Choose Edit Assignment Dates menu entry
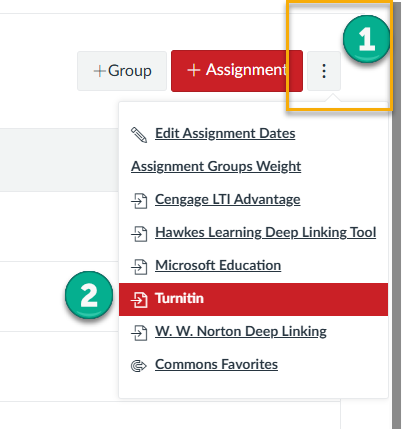 (225, 133)
